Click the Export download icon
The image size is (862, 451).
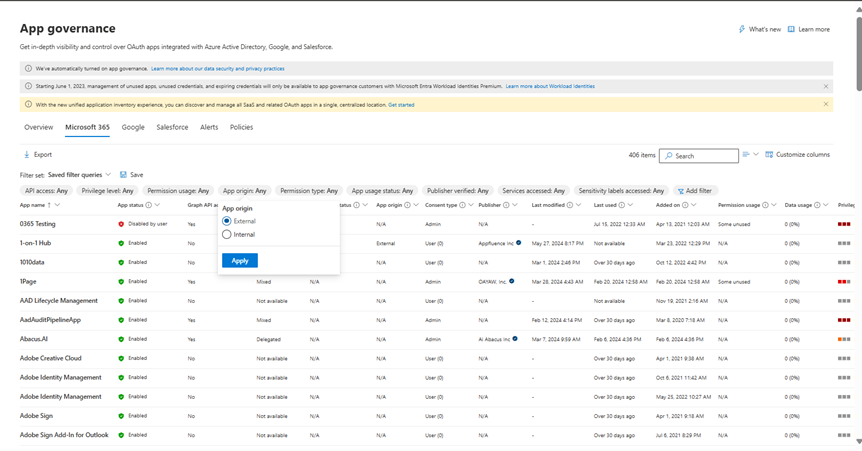26,155
